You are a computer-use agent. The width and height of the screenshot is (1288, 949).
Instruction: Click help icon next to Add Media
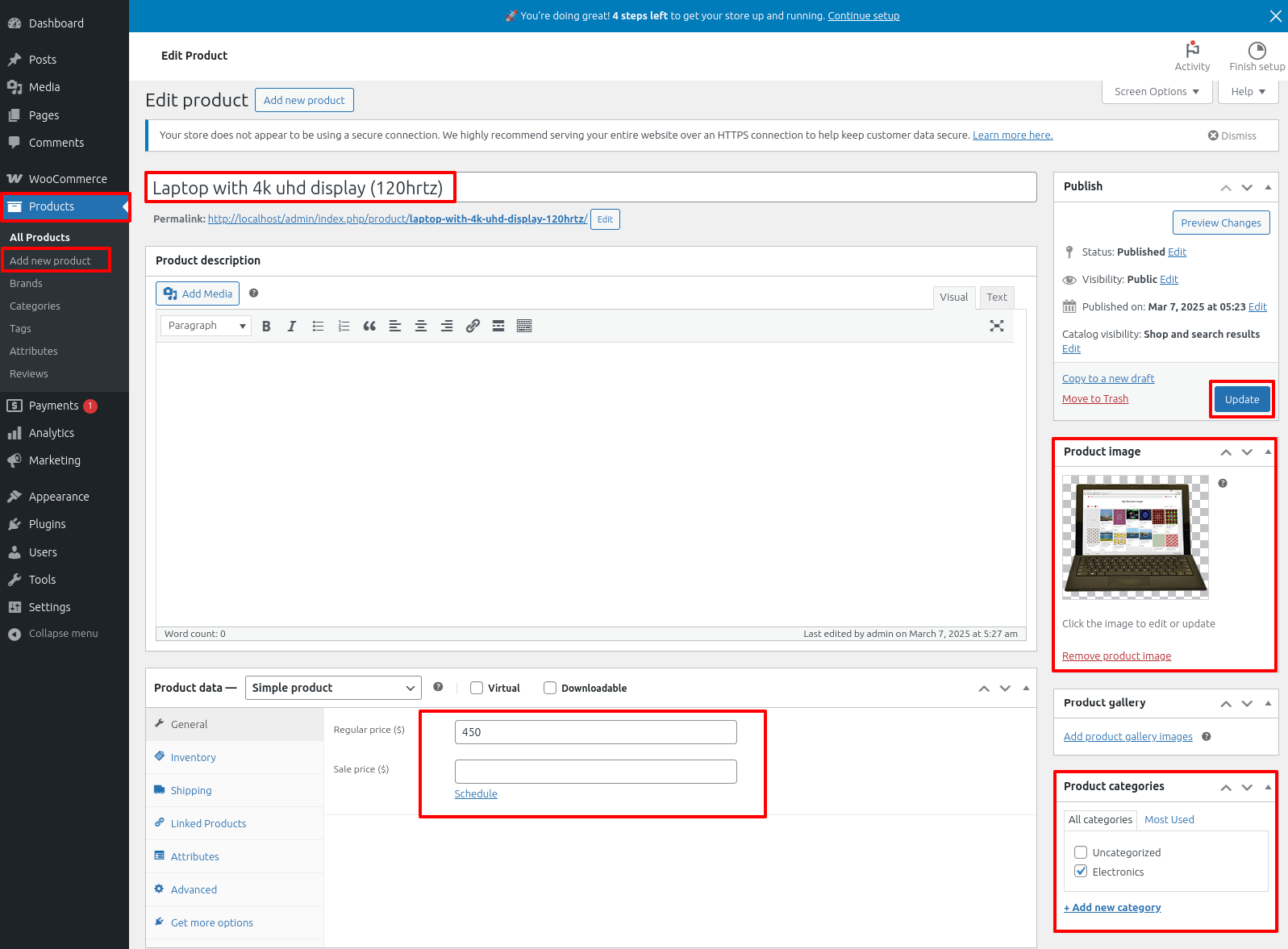pyautogui.click(x=254, y=293)
